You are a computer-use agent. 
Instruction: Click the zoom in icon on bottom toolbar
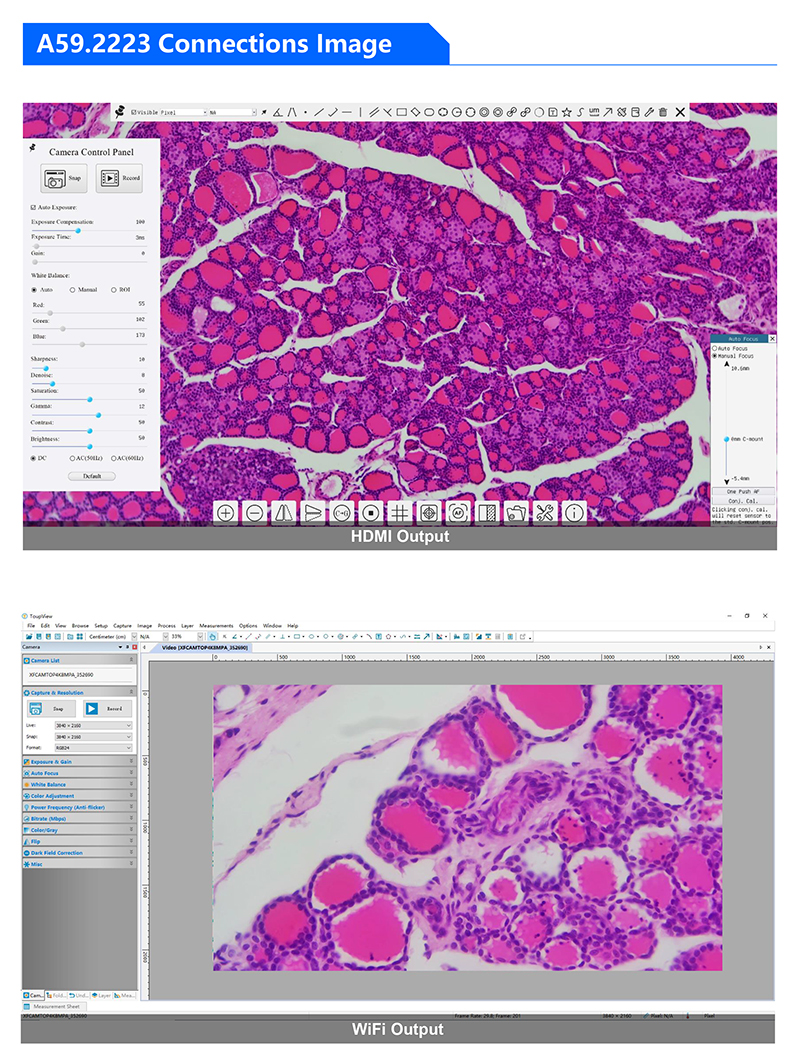226,513
